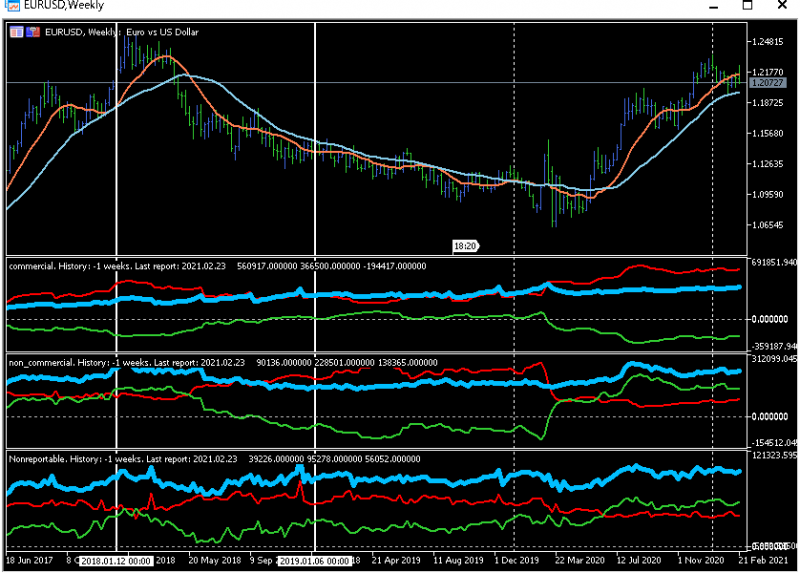The height and width of the screenshot is (573, 800).
Task: Click the red-blue depth of market icon
Action: click(x=33, y=32)
